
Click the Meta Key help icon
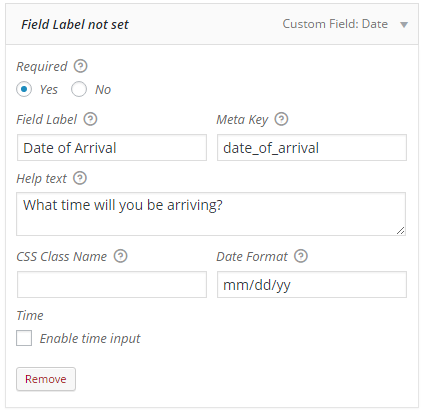point(281,119)
